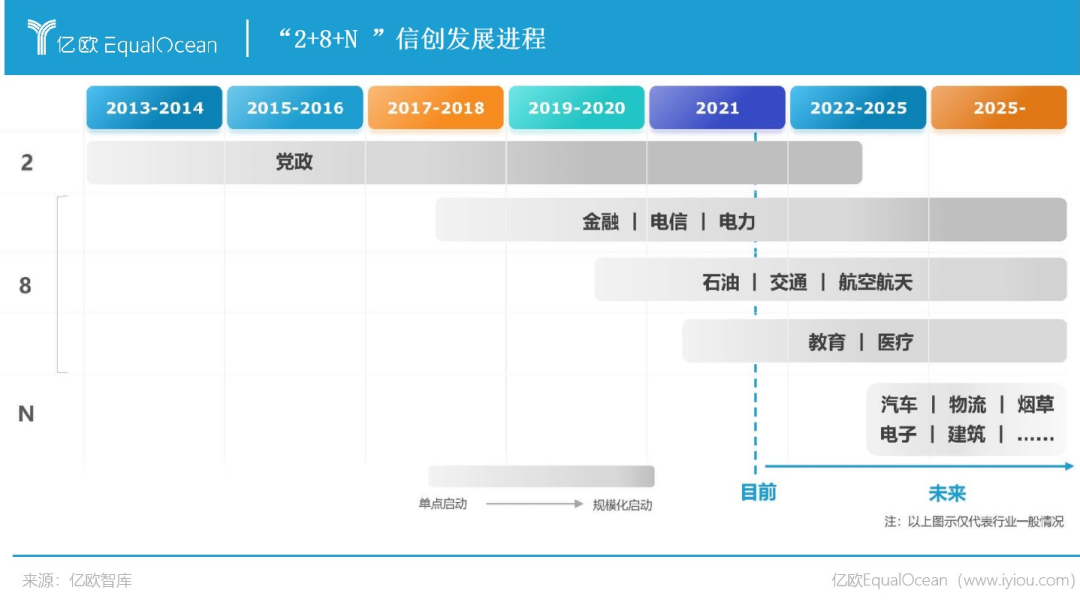Select the purple 2021 period tab

pyautogui.click(x=717, y=107)
